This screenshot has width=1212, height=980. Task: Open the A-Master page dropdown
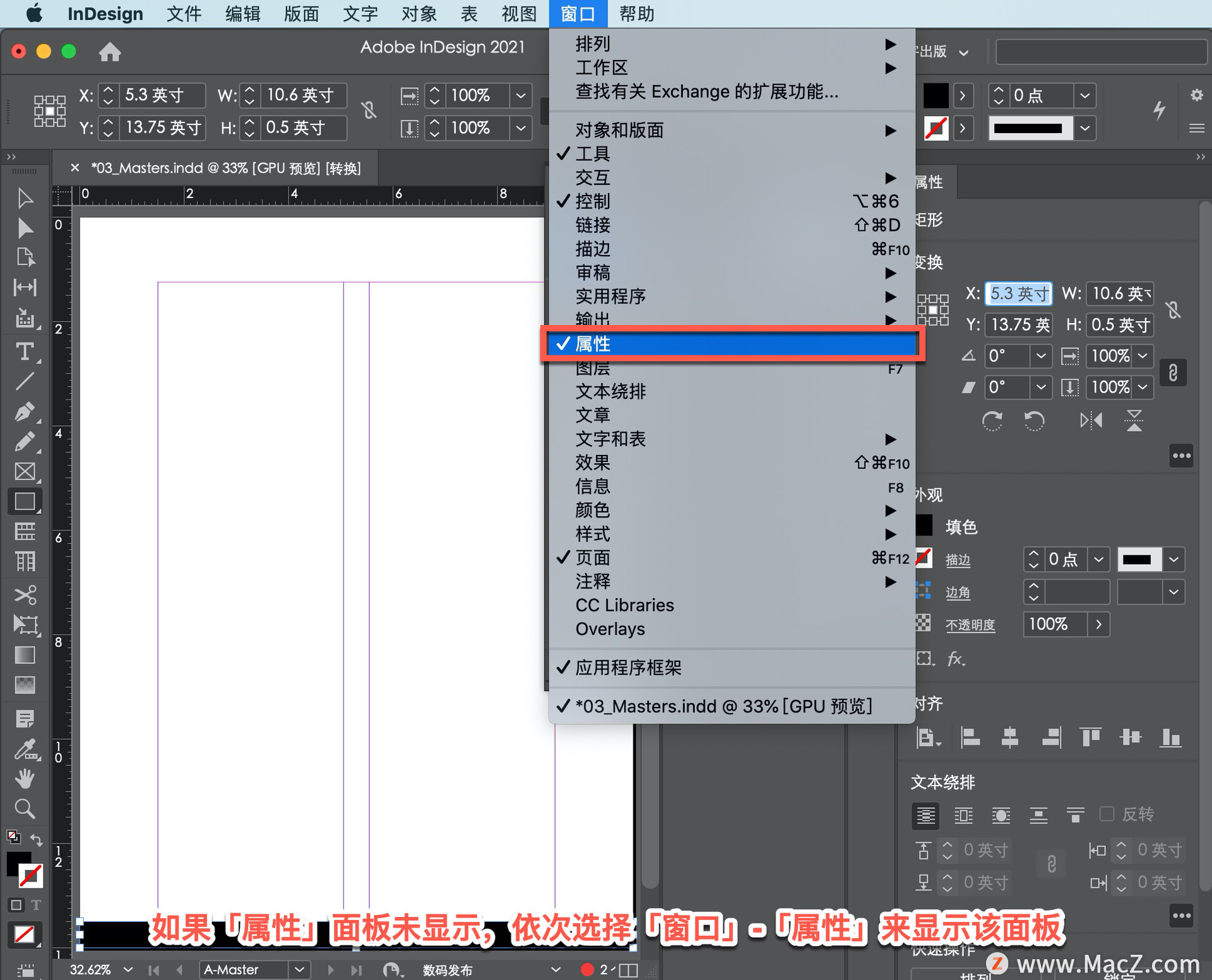(x=300, y=969)
